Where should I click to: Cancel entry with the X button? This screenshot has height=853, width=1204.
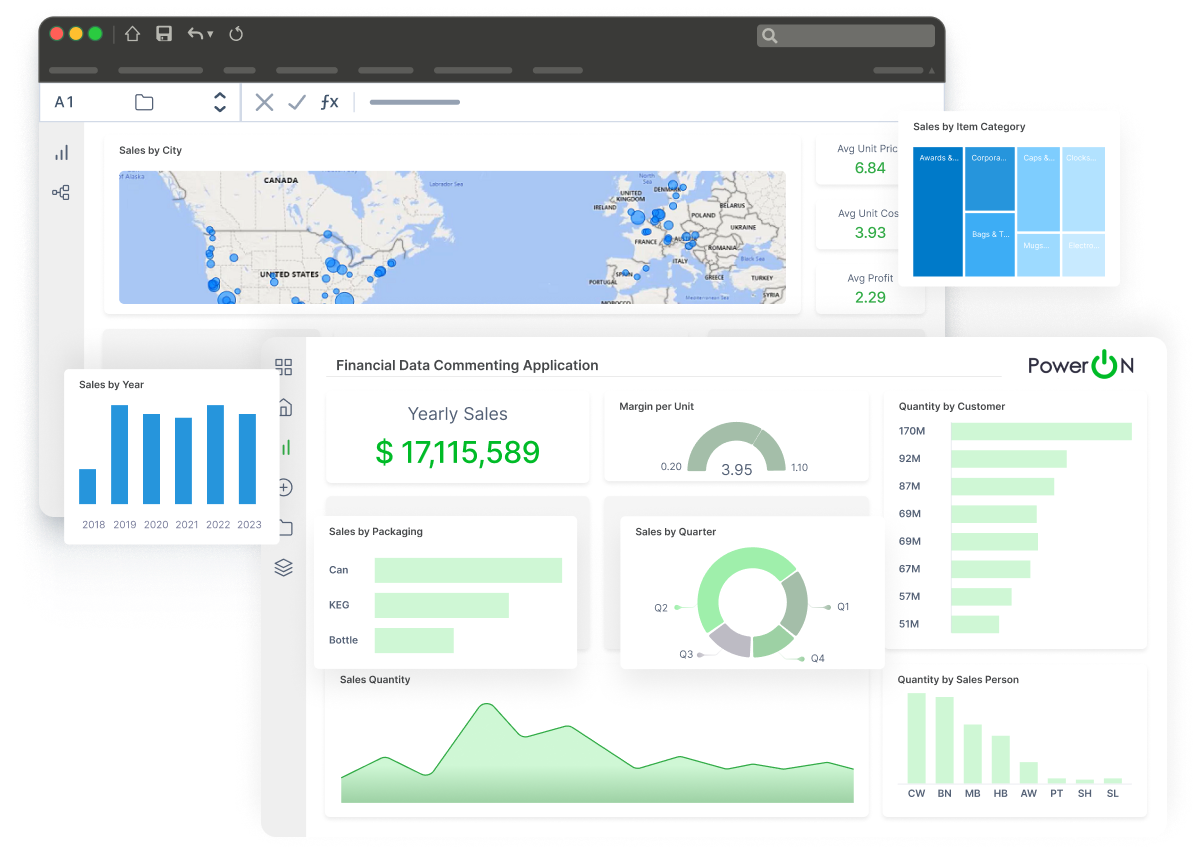263,101
